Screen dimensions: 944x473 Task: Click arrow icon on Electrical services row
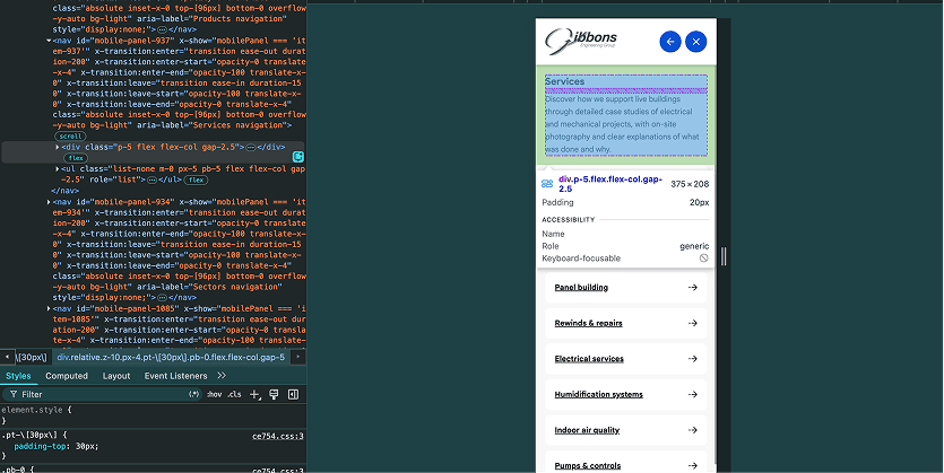(692, 359)
